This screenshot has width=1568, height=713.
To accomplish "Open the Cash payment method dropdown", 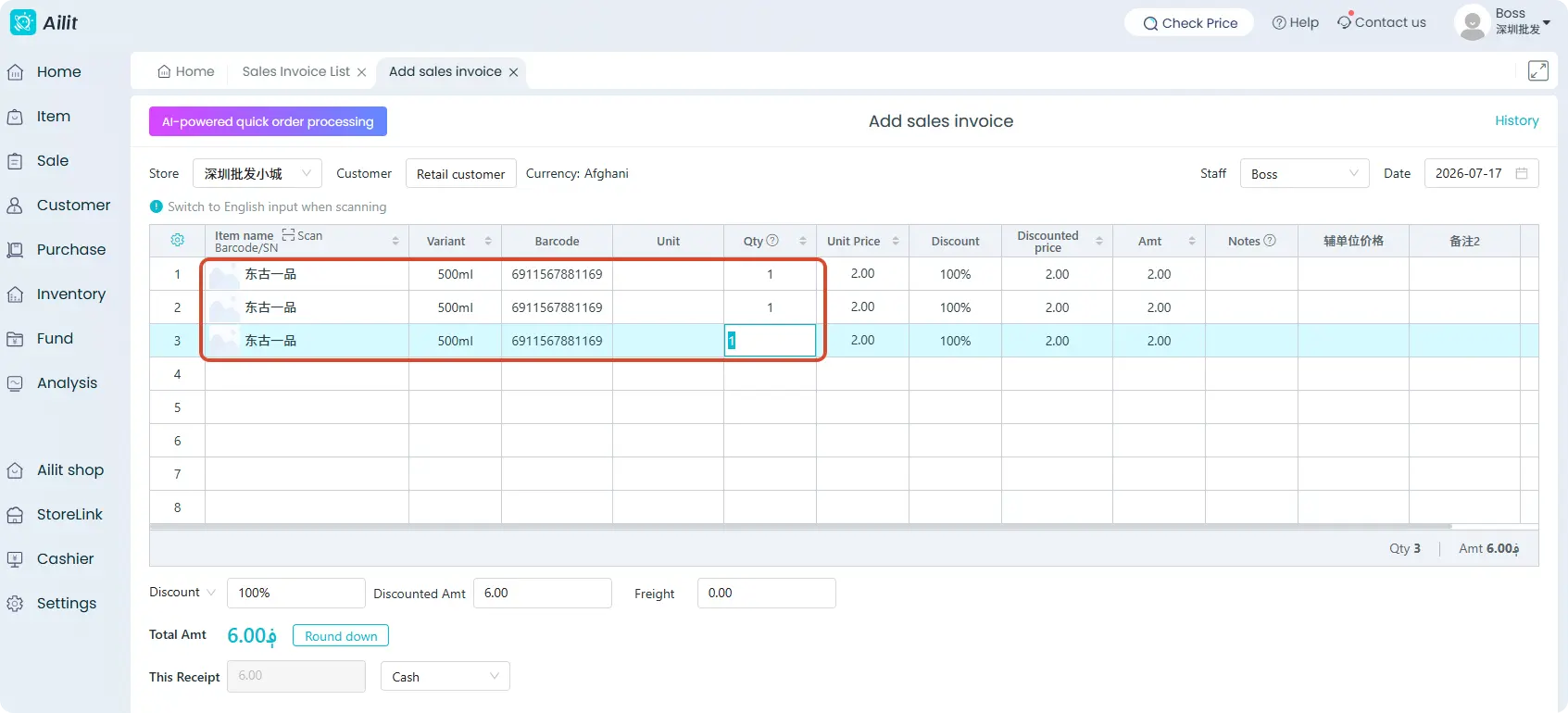I will (x=445, y=676).
